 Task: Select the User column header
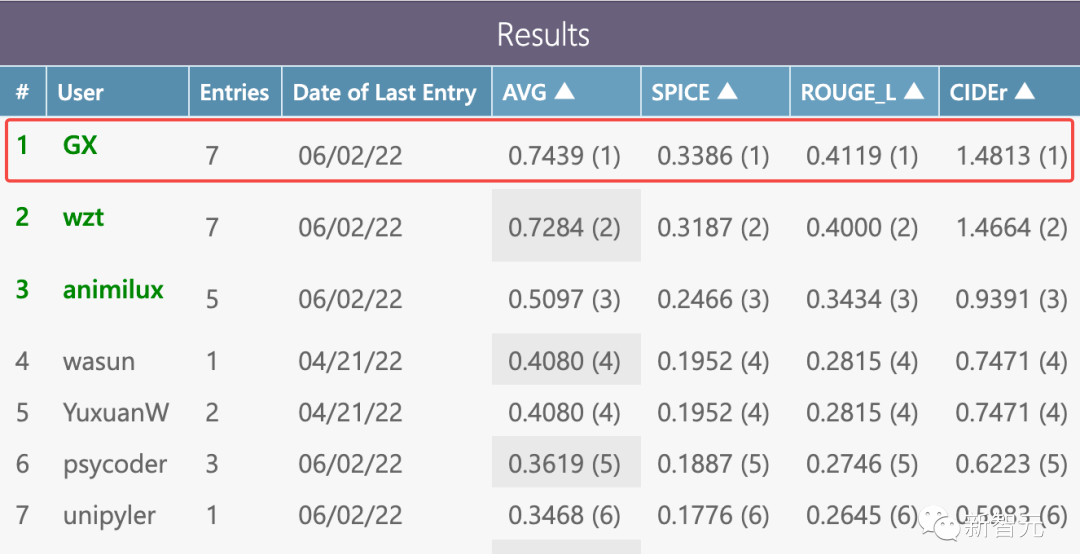[x=81, y=93]
